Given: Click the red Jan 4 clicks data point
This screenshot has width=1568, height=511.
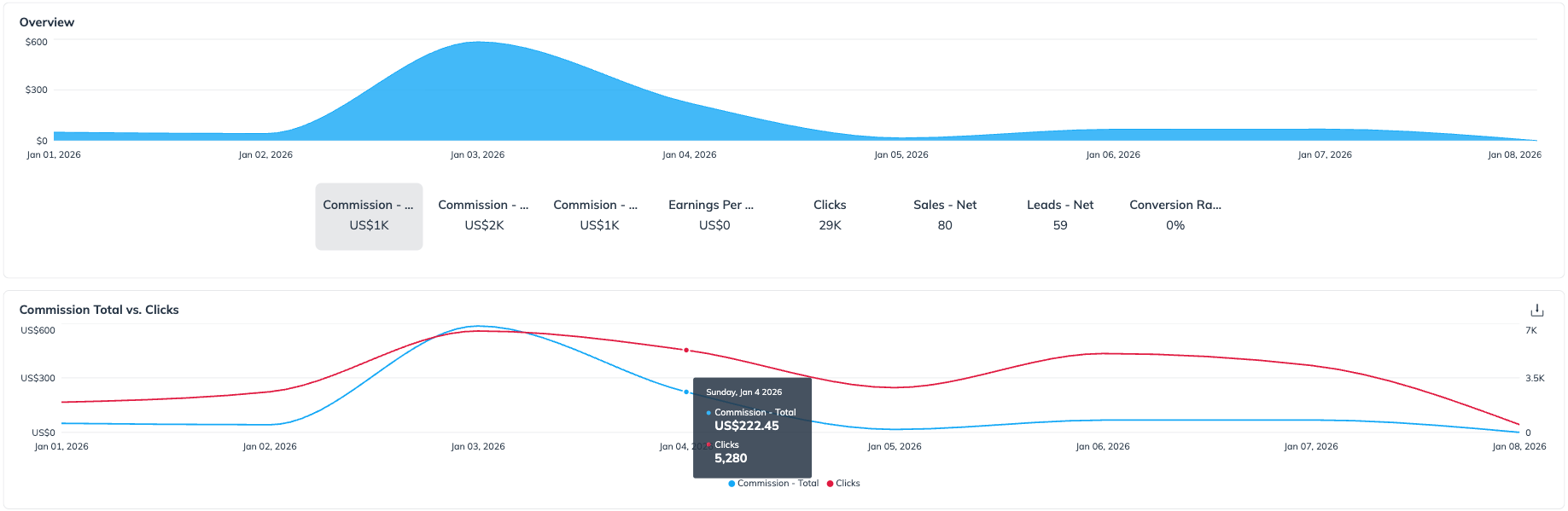Looking at the screenshot, I should click(x=686, y=351).
